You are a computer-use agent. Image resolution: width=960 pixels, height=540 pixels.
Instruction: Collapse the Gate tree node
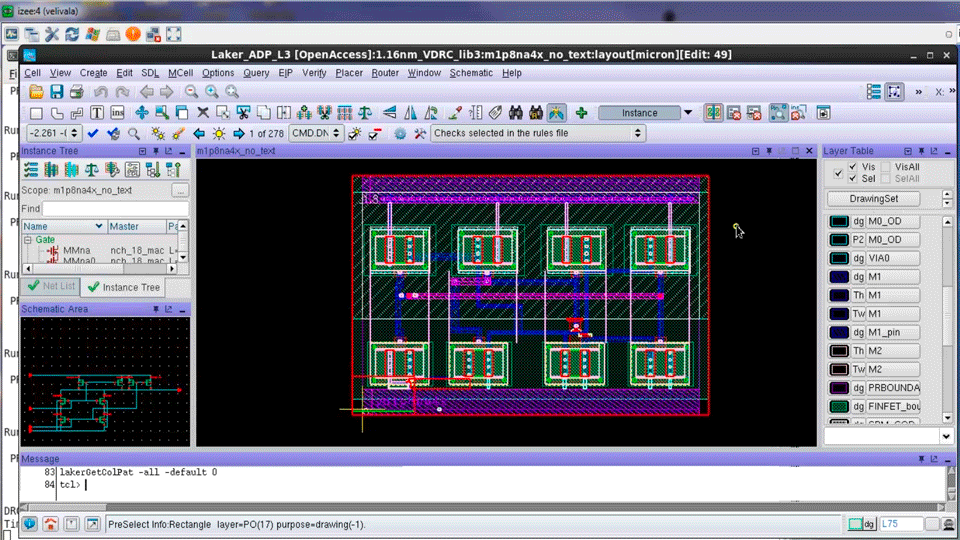click(x=28, y=240)
